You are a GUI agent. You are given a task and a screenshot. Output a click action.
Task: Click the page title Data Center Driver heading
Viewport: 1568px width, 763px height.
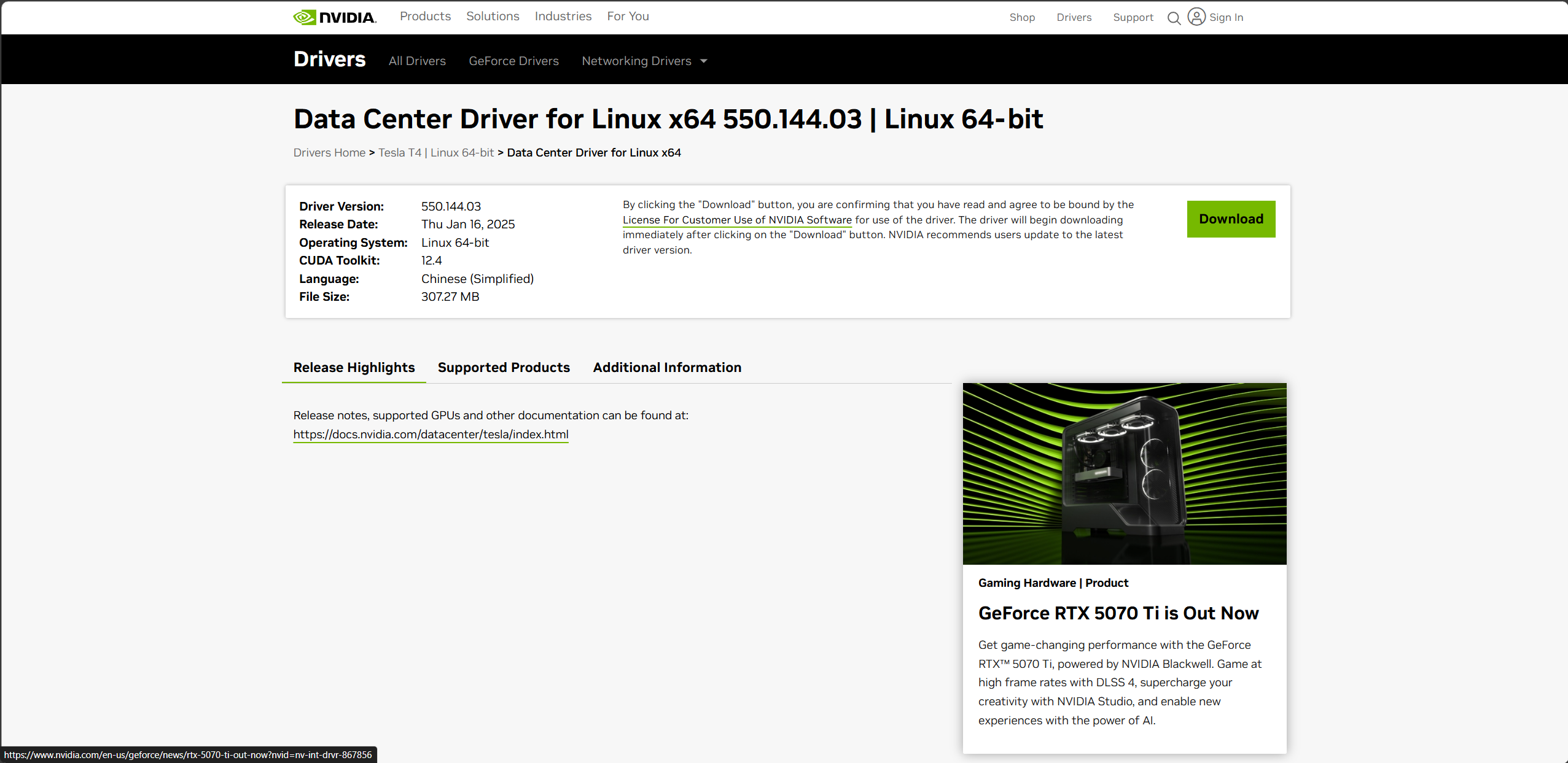[x=668, y=119]
